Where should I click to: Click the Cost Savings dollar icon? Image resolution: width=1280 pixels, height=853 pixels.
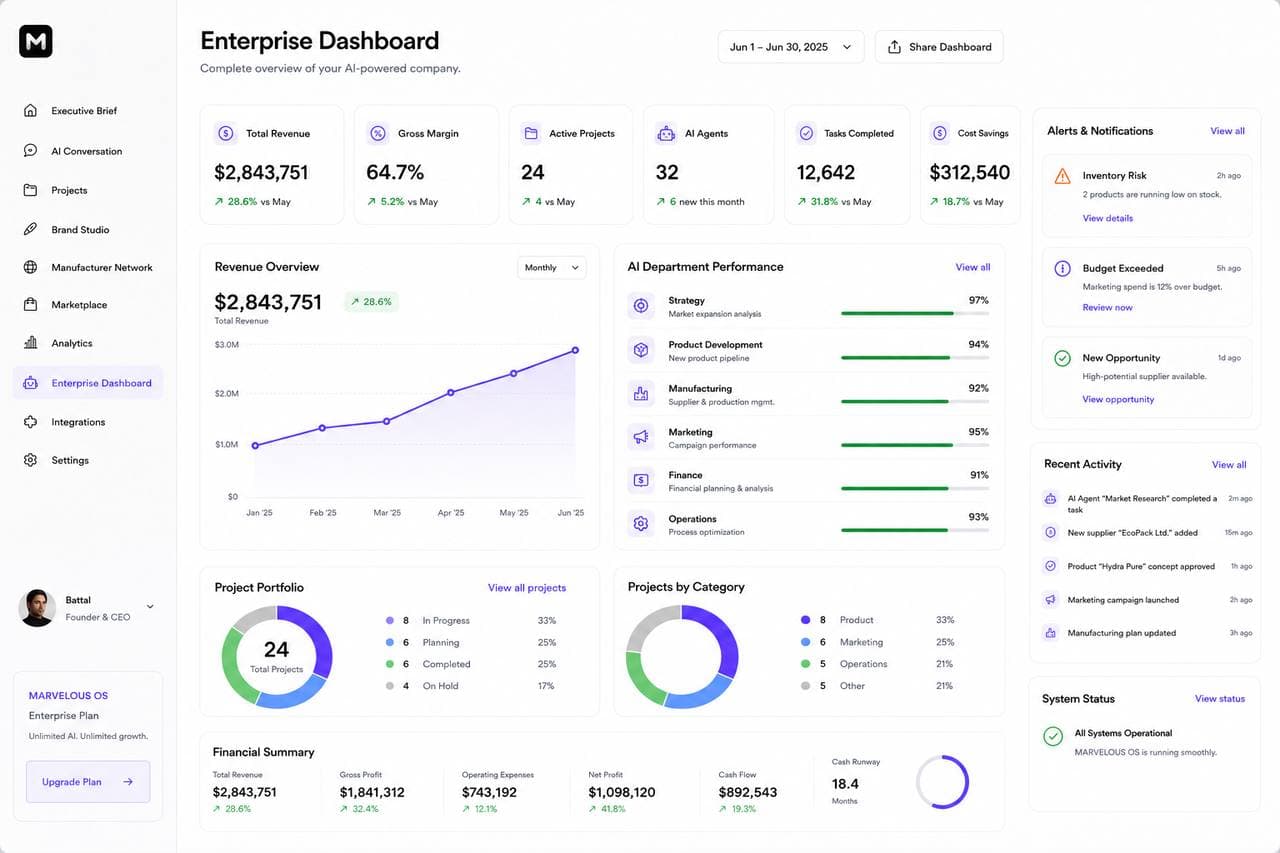pyautogui.click(x=940, y=133)
